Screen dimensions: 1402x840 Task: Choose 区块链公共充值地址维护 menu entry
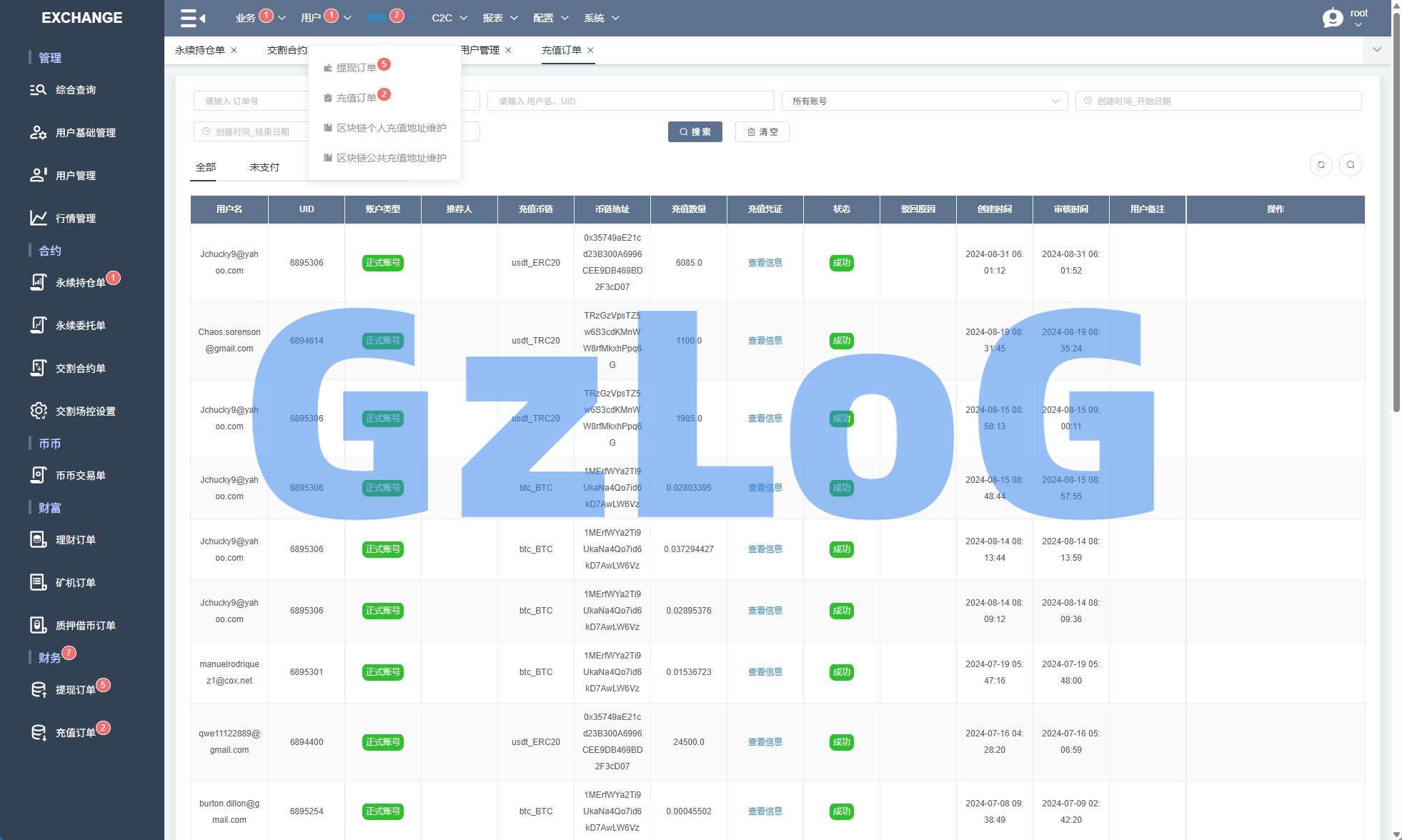(384, 158)
